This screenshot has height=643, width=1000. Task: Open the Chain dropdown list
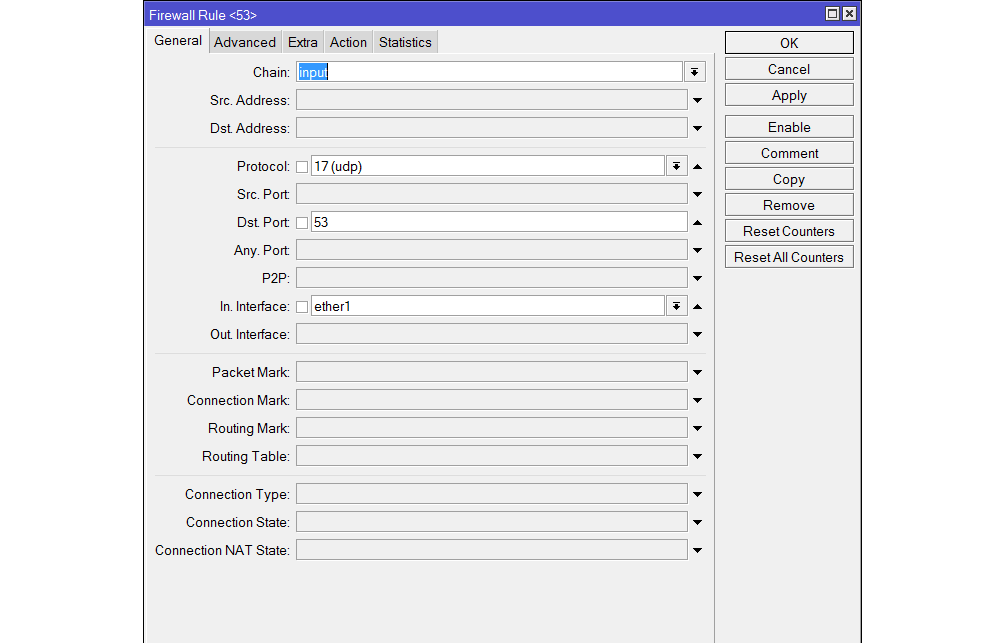coord(695,72)
